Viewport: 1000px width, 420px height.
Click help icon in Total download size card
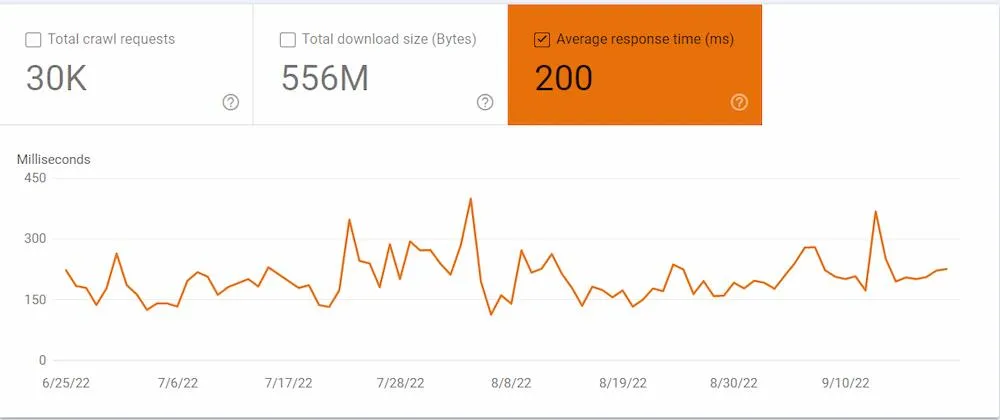(485, 102)
